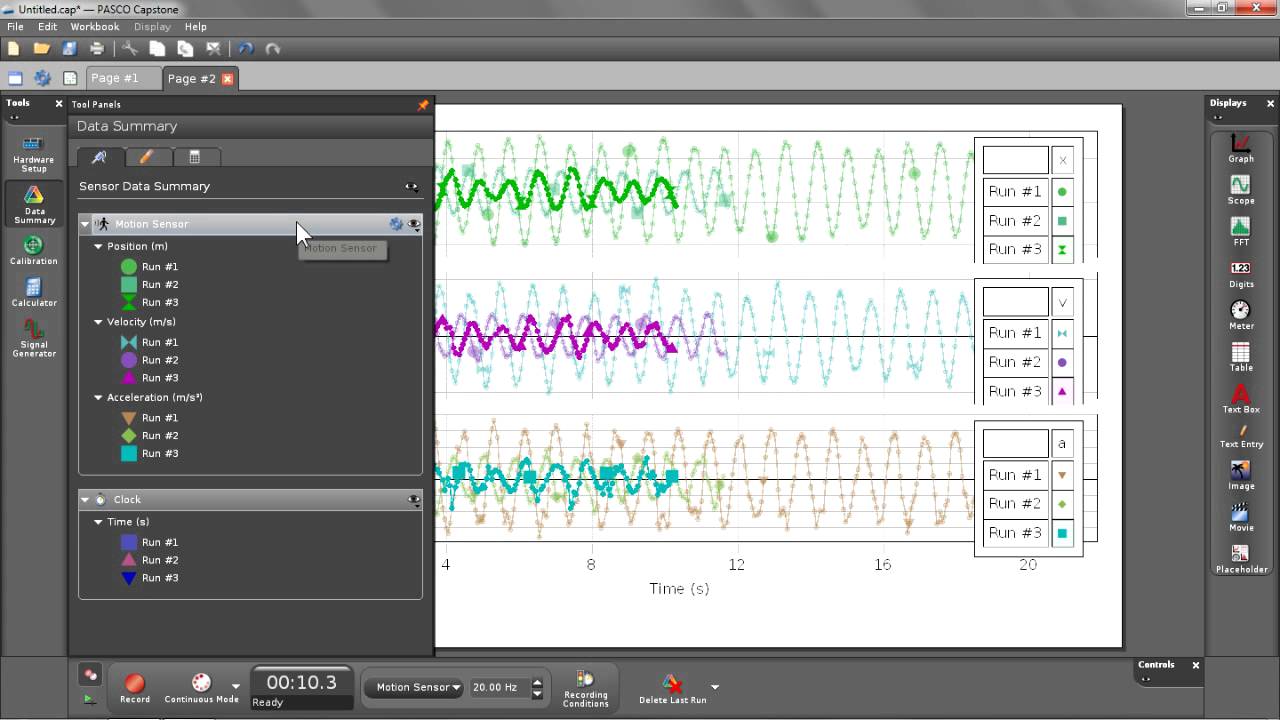Start recording with the Record button
The width and height of the screenshot is (1280, 720).
coord(135,687)
